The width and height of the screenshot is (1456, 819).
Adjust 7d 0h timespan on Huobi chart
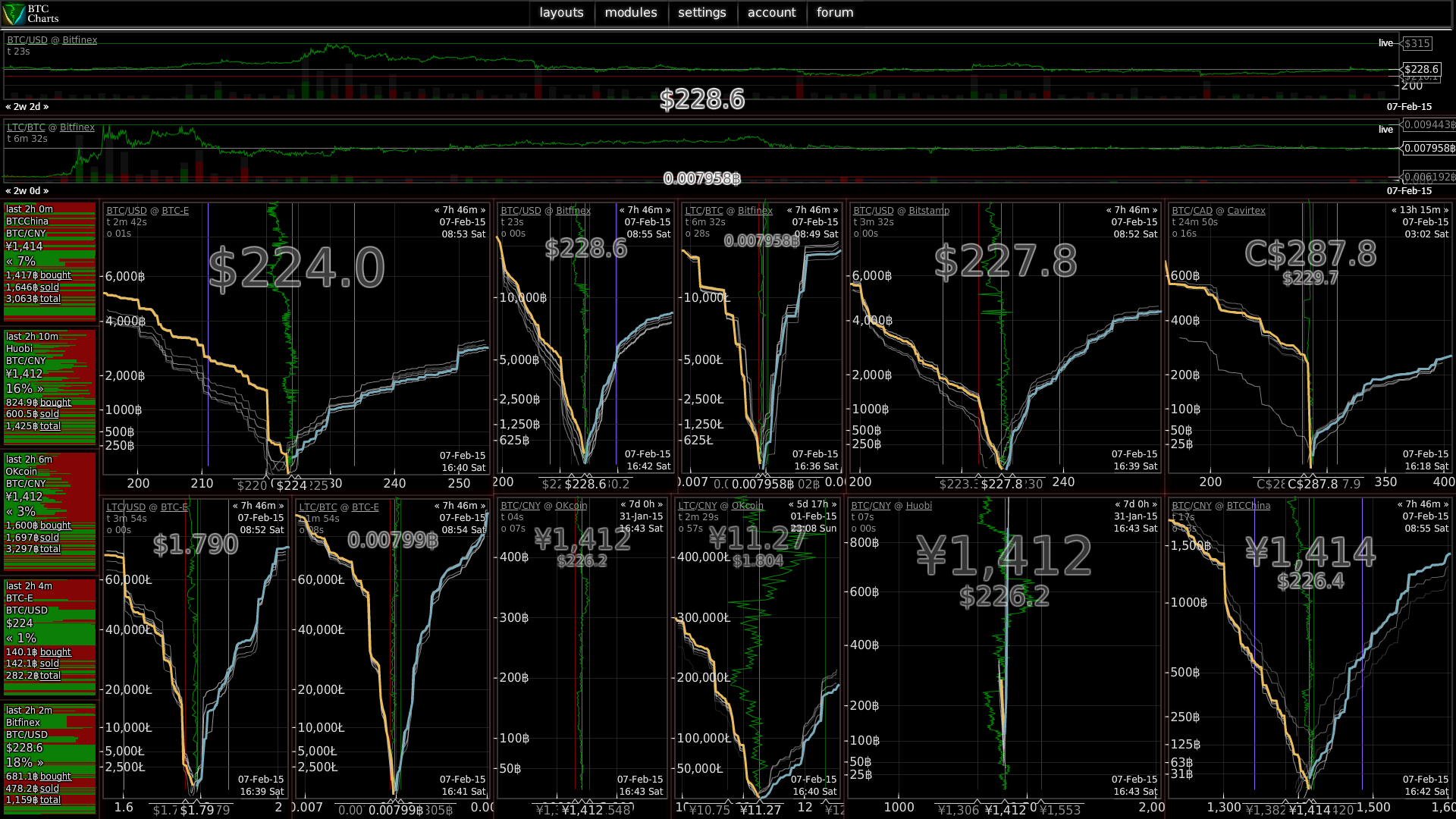coord(1136,504)
